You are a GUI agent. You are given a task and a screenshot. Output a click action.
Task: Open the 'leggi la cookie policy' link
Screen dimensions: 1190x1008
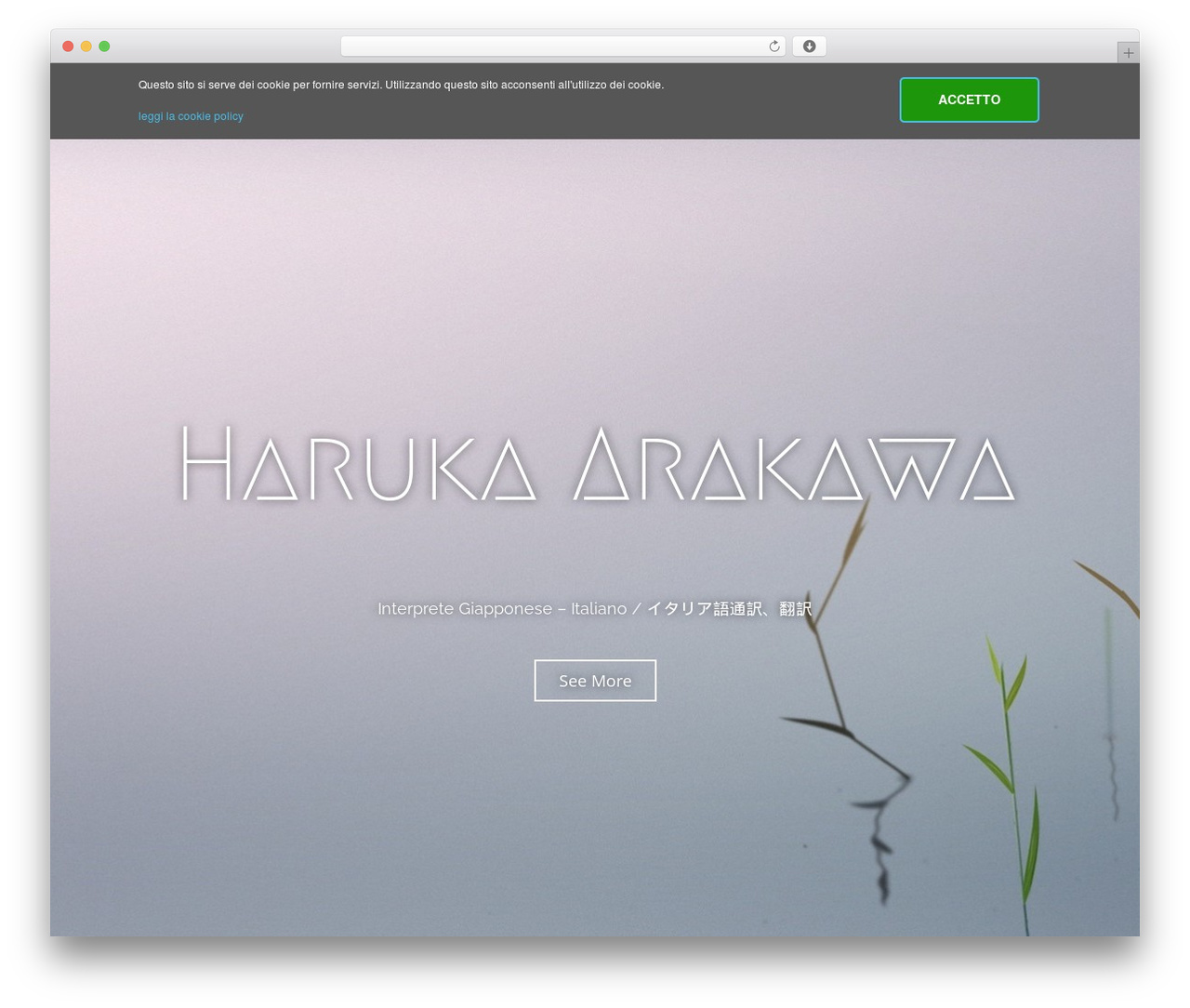[191, 116]
